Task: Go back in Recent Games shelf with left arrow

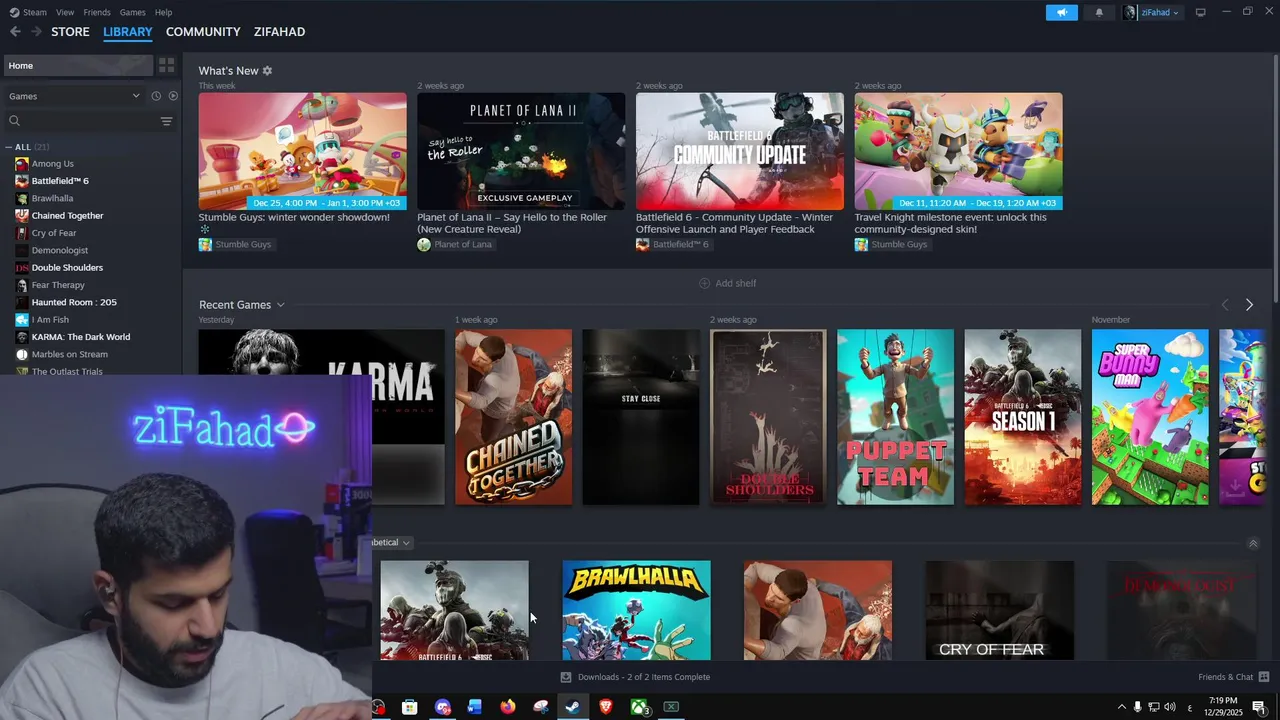Action: pos(1225,305)
